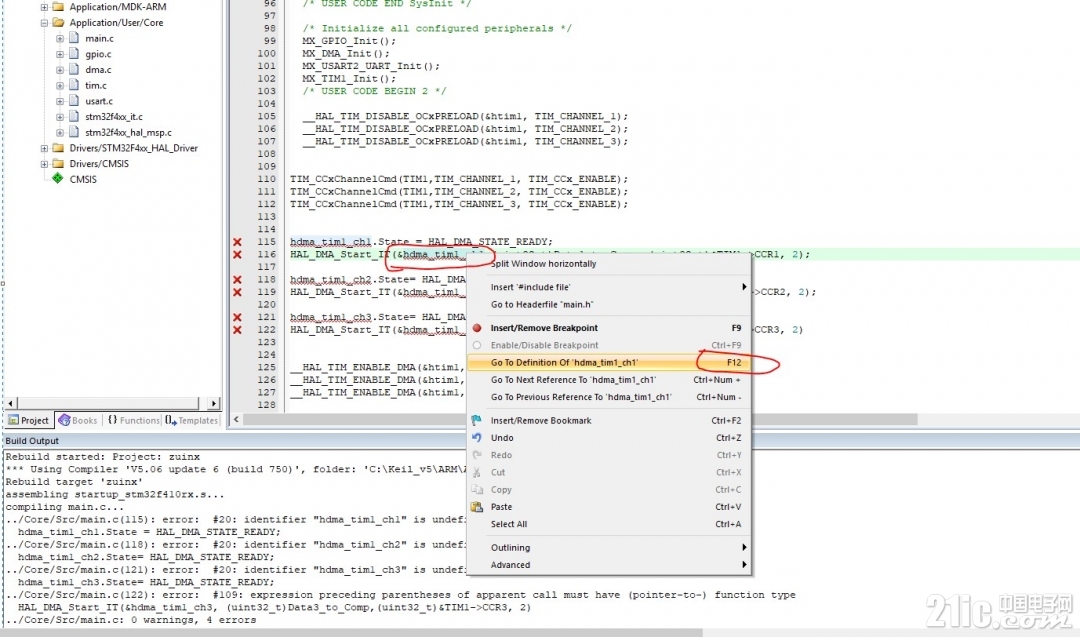Screen dimensions: 1080x637
Task: Expand the Application/MDK-ARM folder
Action: (x=44, y=7)
